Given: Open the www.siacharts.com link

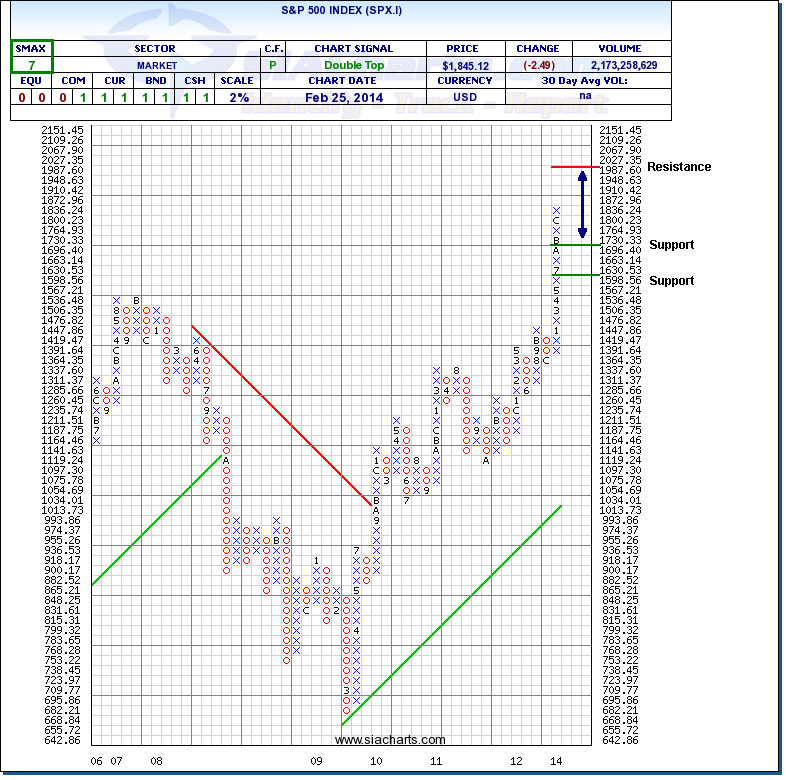Looking at the screenshot, I should [390, 740].
